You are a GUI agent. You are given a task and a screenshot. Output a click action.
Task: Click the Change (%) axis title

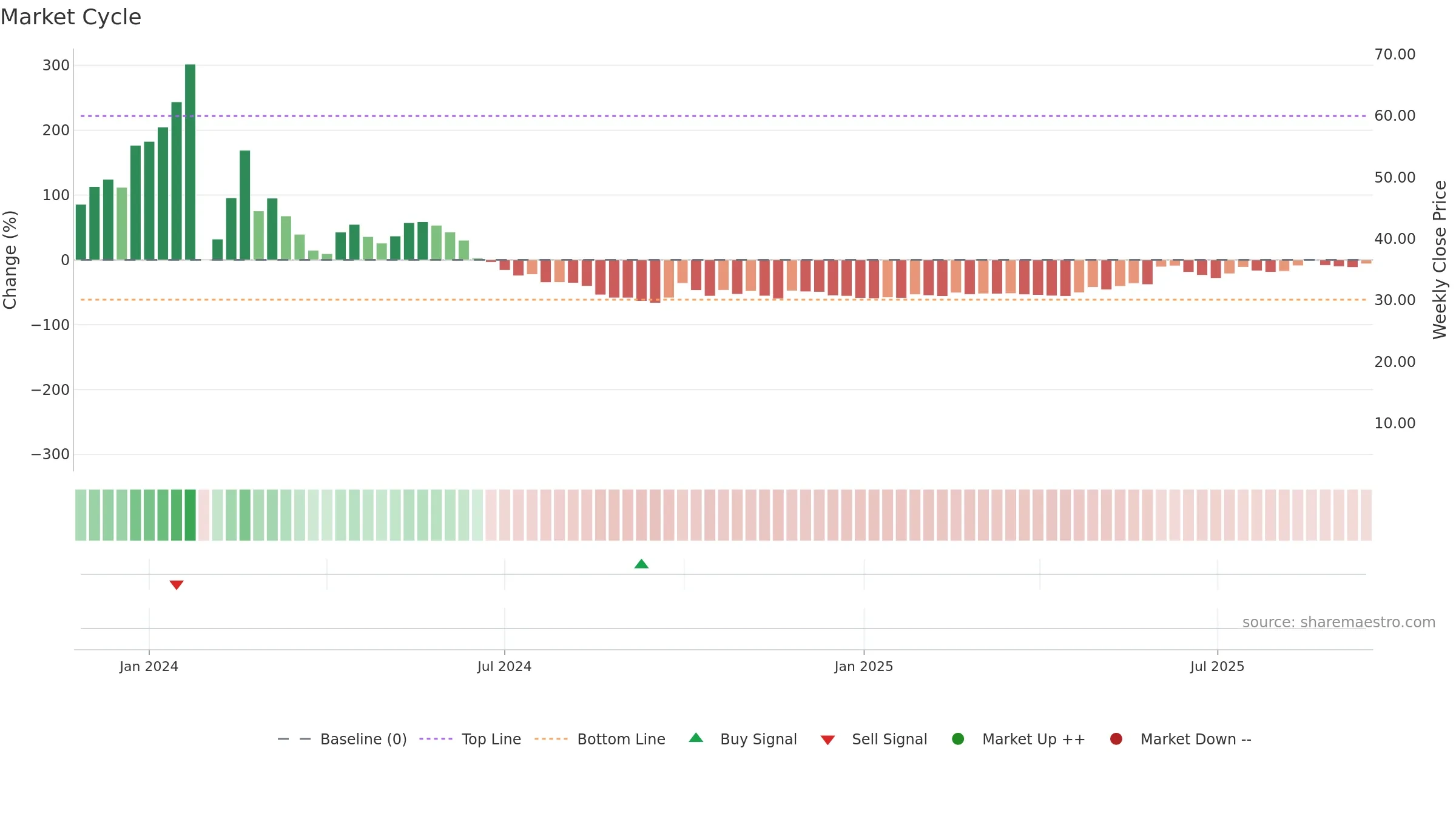tap(10, 260)
